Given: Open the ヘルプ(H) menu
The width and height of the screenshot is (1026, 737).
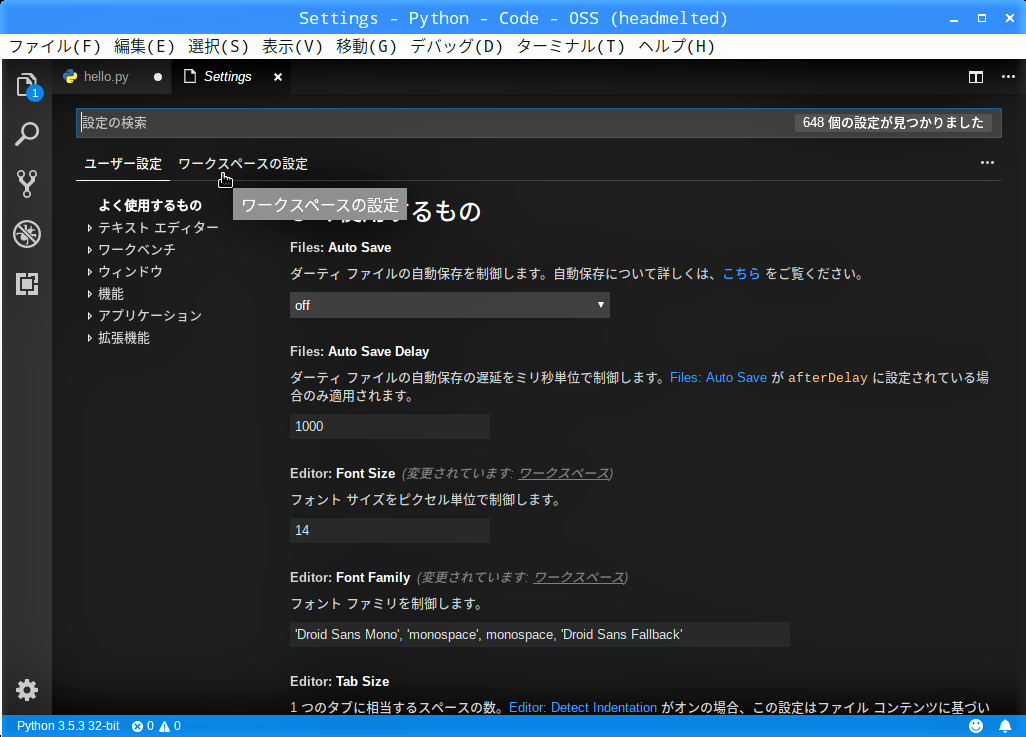Looking at the screenshot, I should (x=677, y=46).
